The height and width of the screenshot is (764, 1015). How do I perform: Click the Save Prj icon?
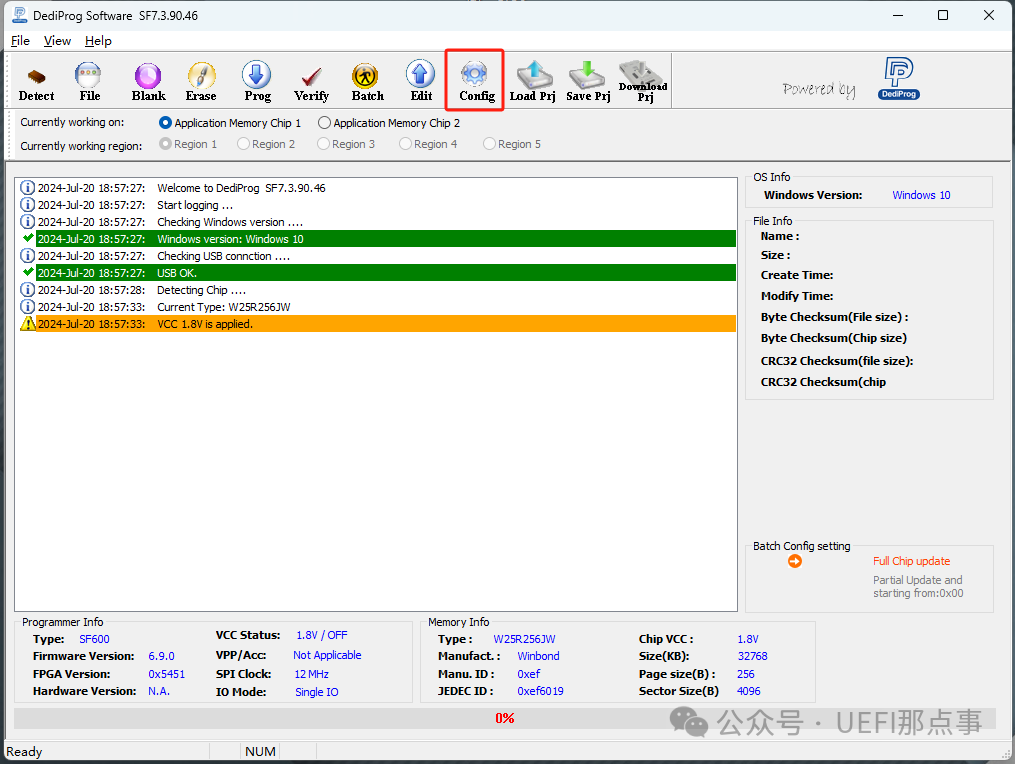point(588,81)
